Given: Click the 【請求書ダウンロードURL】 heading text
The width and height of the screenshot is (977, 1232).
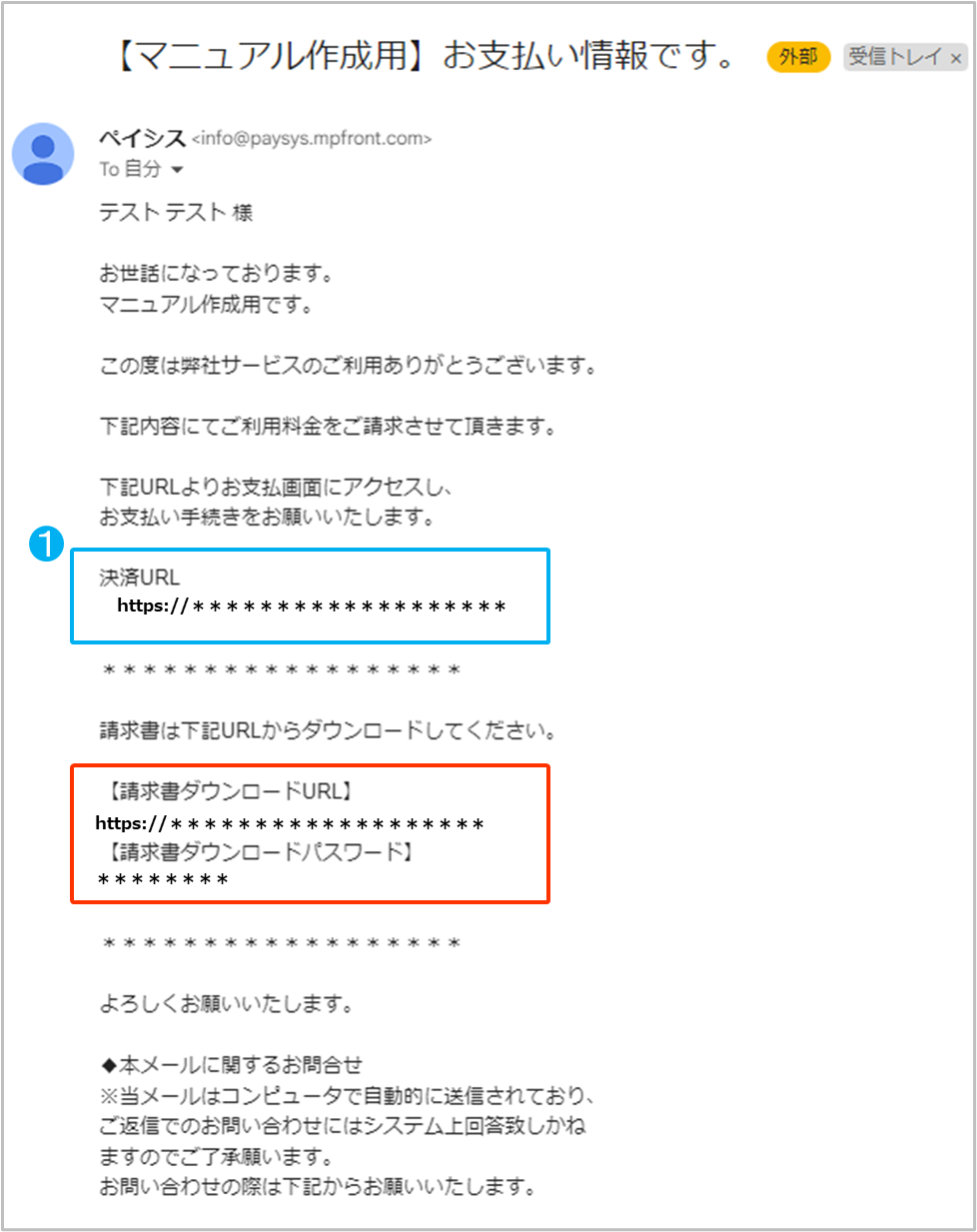Looking at the screenshot, I should click(x=229, y=791).
